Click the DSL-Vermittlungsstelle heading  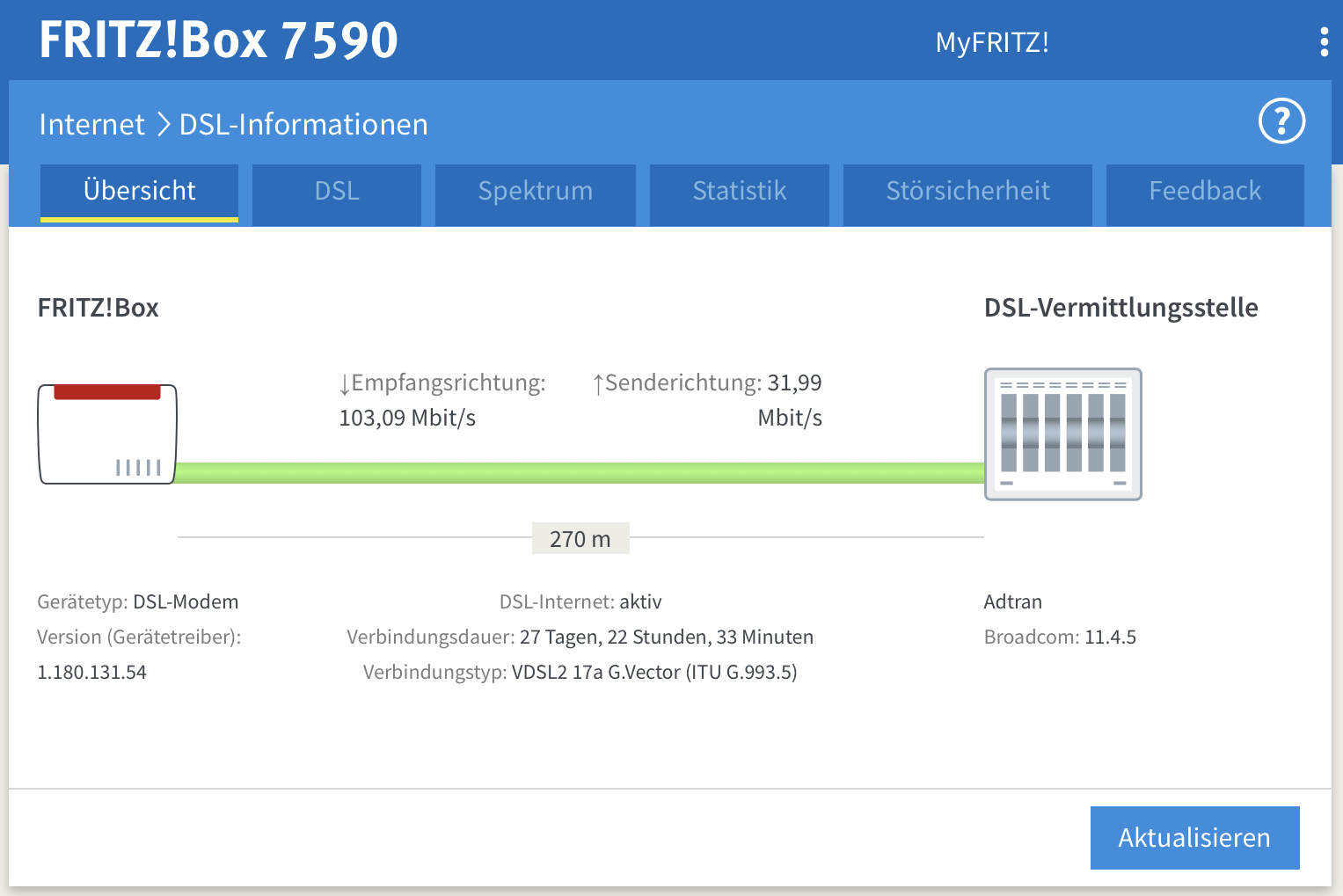[1120, 308]
